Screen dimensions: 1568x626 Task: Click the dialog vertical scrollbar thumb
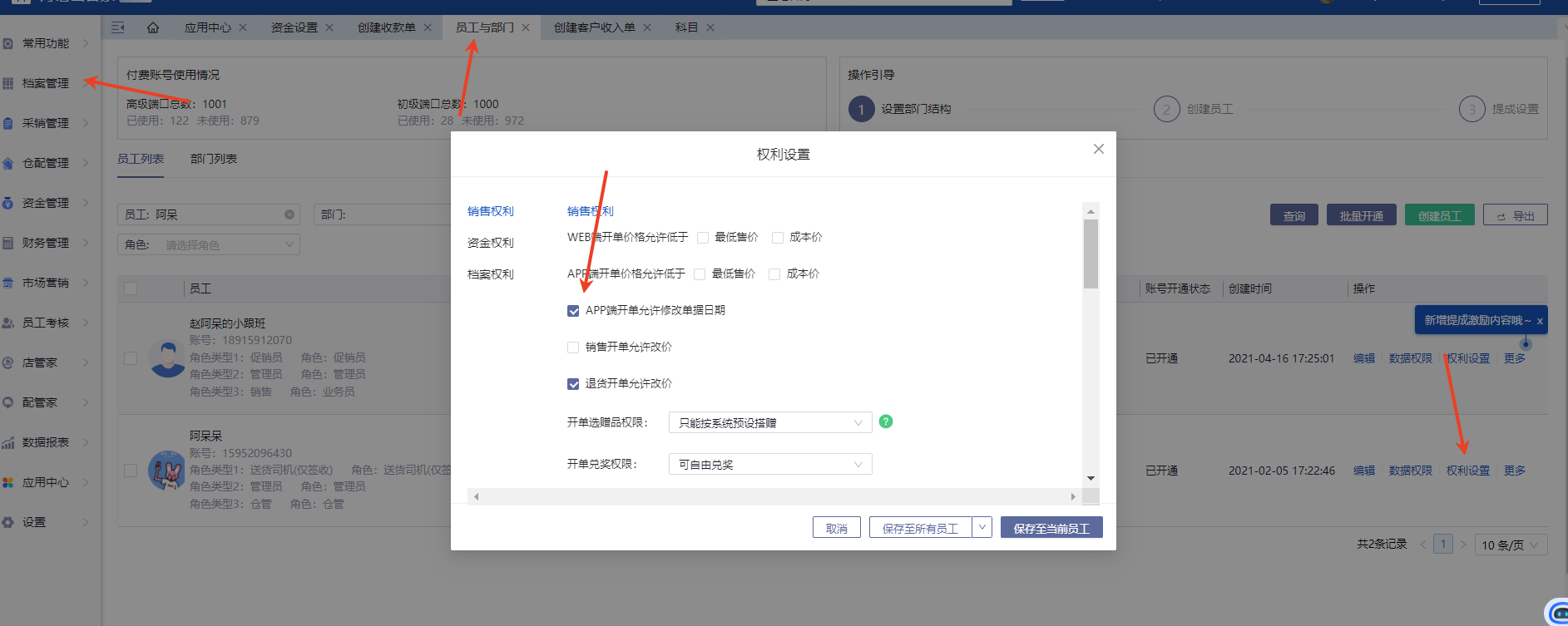coord(1091,254)
